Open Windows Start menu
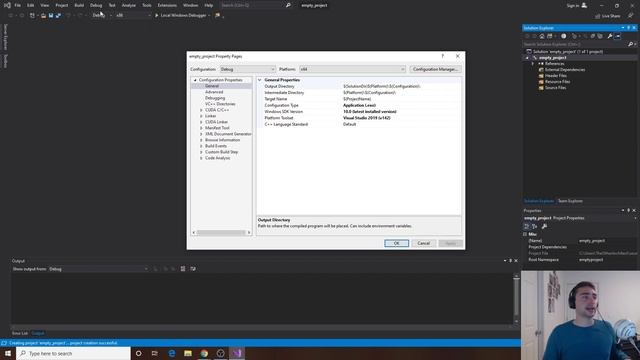The image size is (640, 360). pos(8,353)
